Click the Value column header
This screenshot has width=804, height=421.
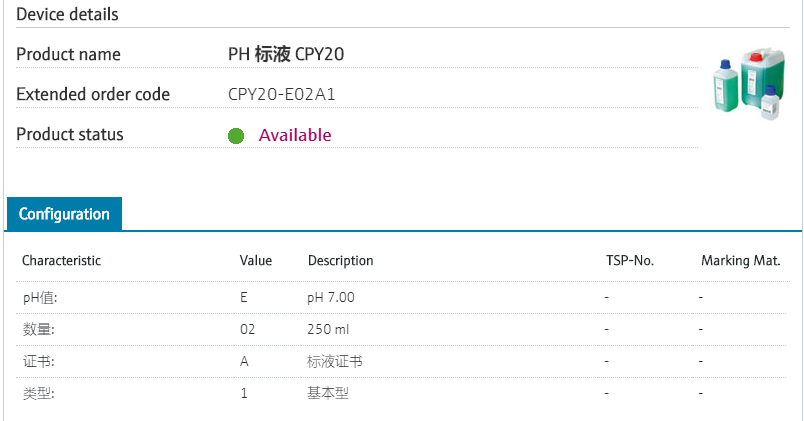click(x=256, y=261)
